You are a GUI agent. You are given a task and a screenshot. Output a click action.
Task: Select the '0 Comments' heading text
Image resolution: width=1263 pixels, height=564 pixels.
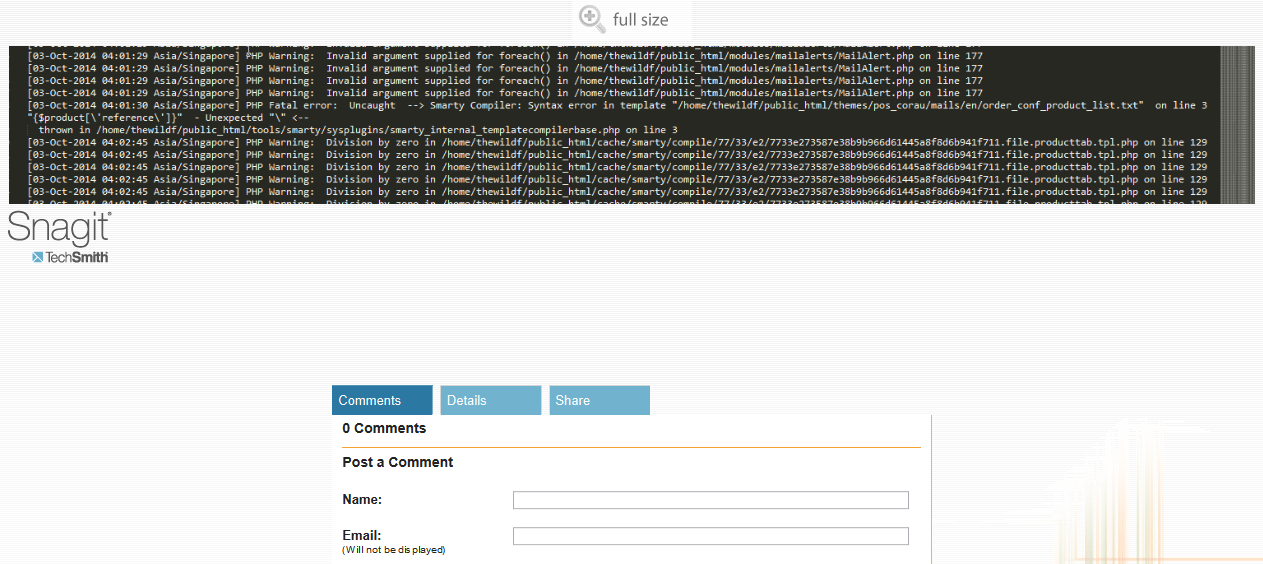pyautogui.click(x=384, y=428)
